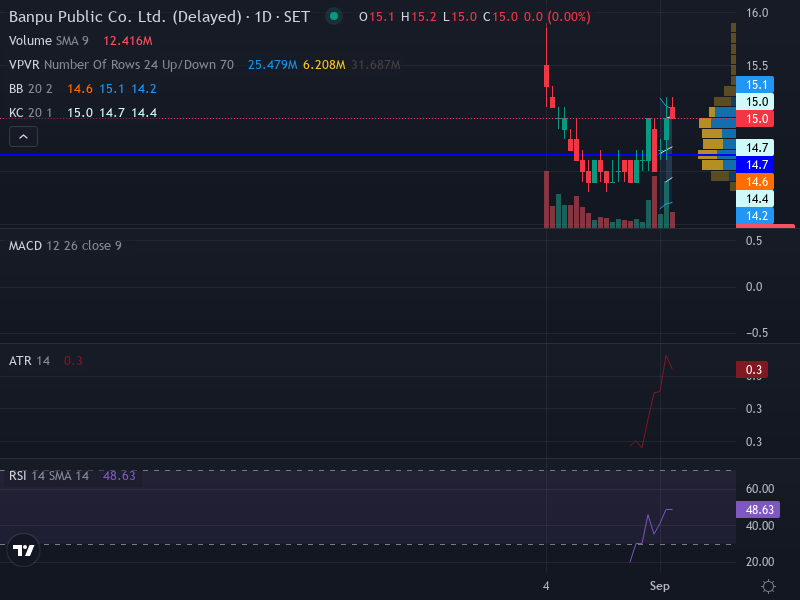Click the Sep date on time axis
Viewport: 800px width, 600px height.
660,586
